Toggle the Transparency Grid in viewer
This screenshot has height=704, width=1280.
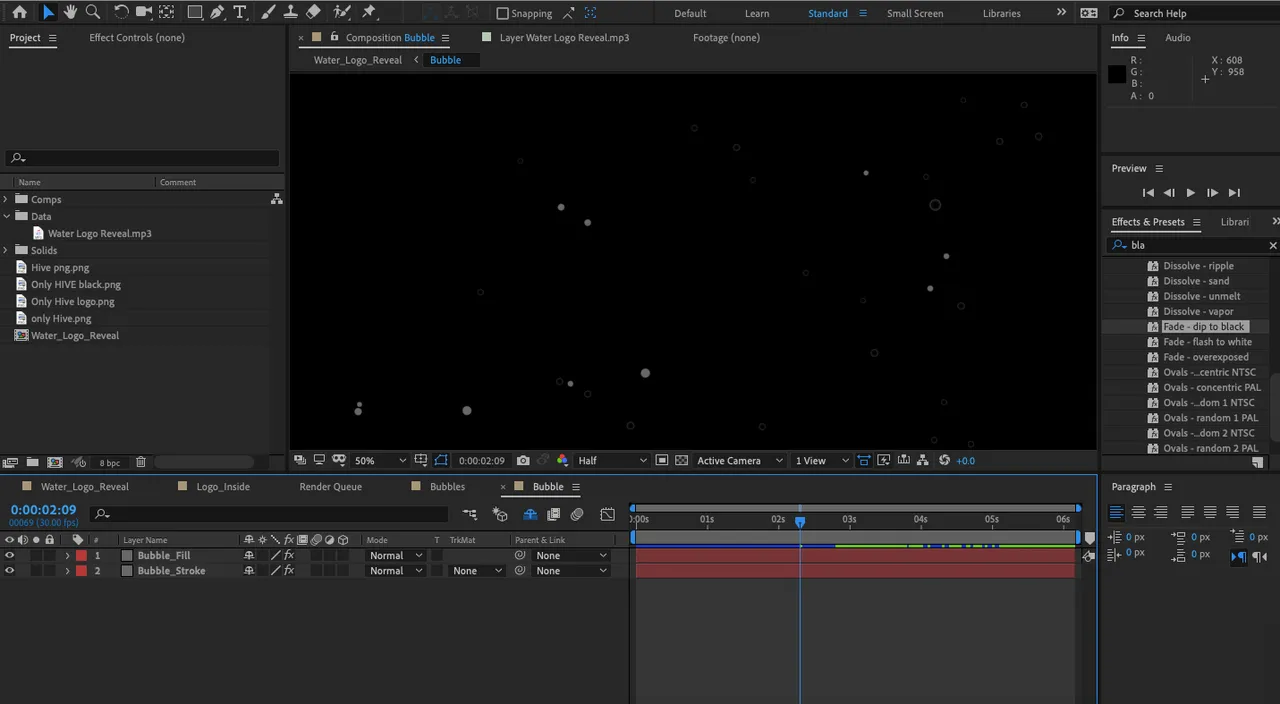682,460
